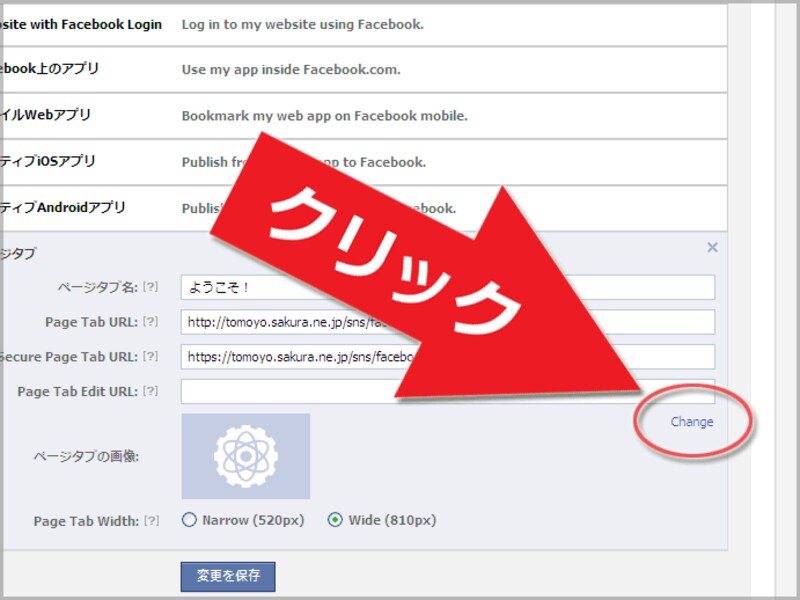The height and width of the screenshot is (600, 800).
Task: Expand the Facebook上のアプリ row
Action: tap(363, 69)
